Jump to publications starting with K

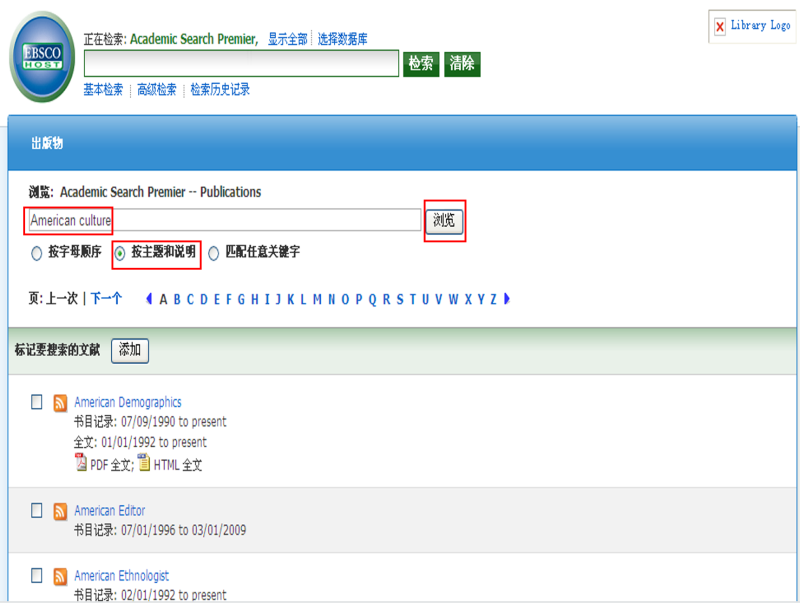tap(290, 299)
